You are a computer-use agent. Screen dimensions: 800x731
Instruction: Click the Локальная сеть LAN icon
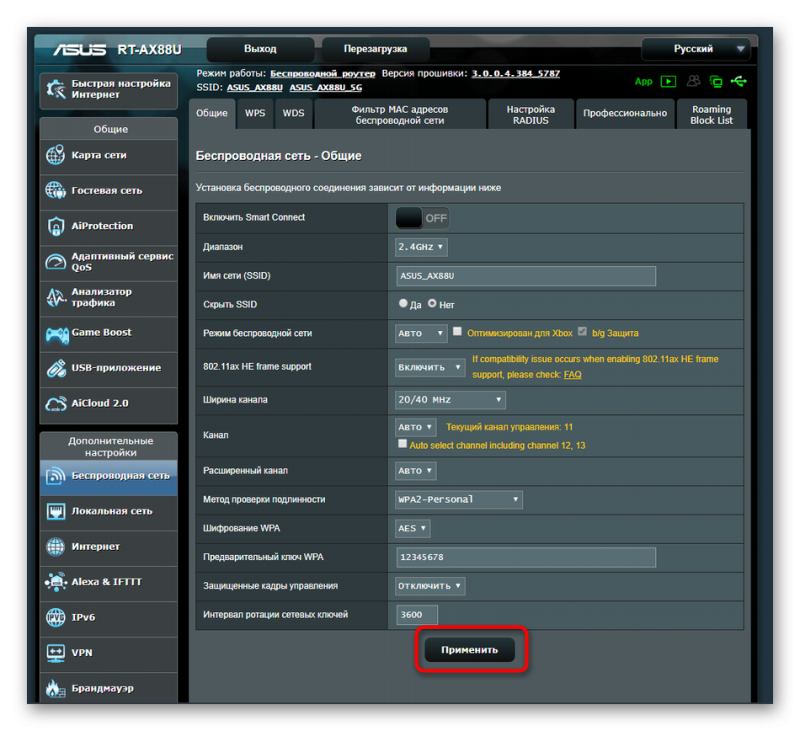(55, 511)
